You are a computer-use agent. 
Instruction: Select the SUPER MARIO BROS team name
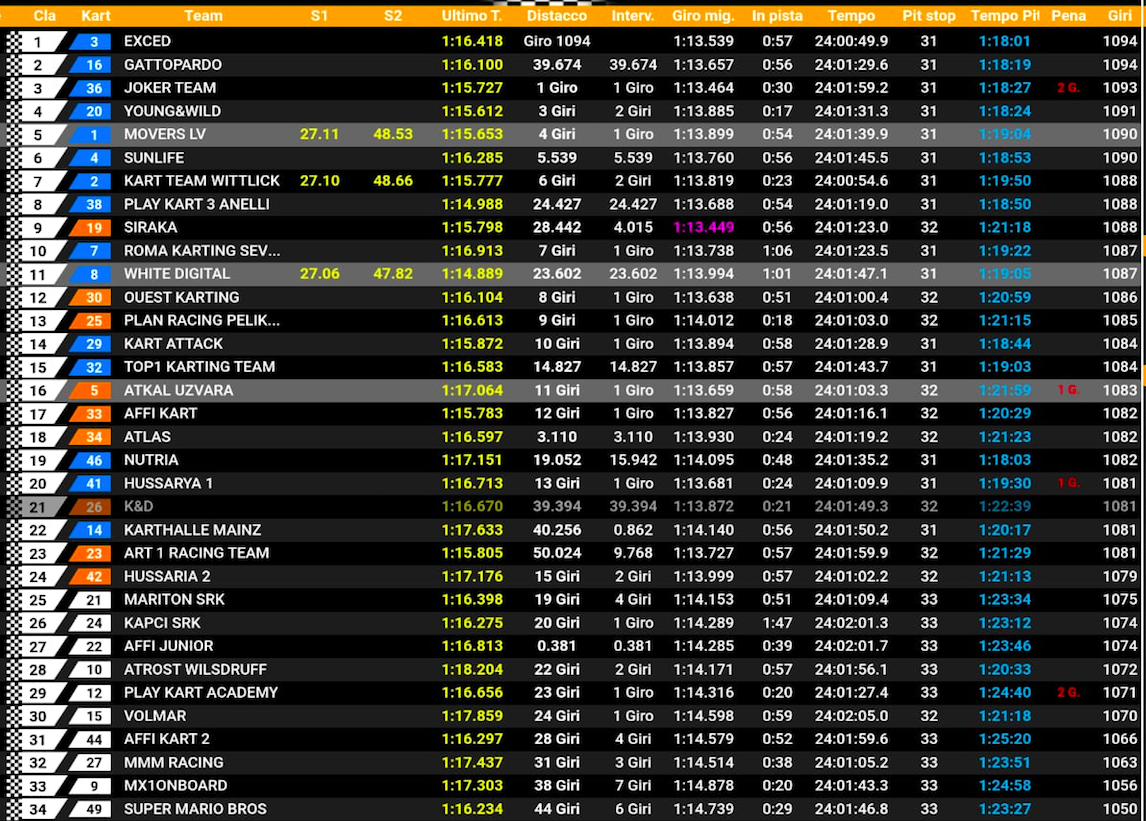click(195, 809)
